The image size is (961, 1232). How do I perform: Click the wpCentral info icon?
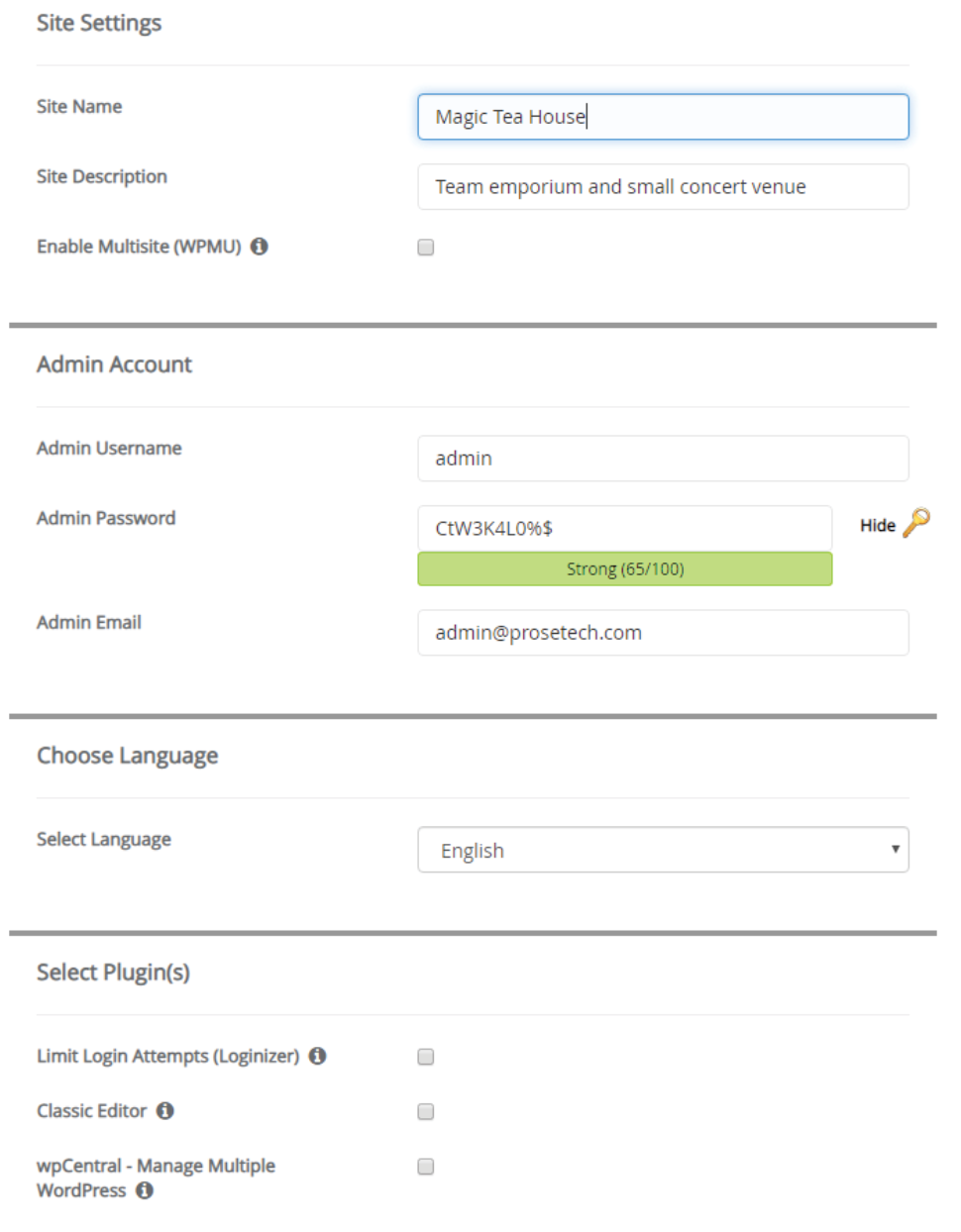[x=145, y=1190]
